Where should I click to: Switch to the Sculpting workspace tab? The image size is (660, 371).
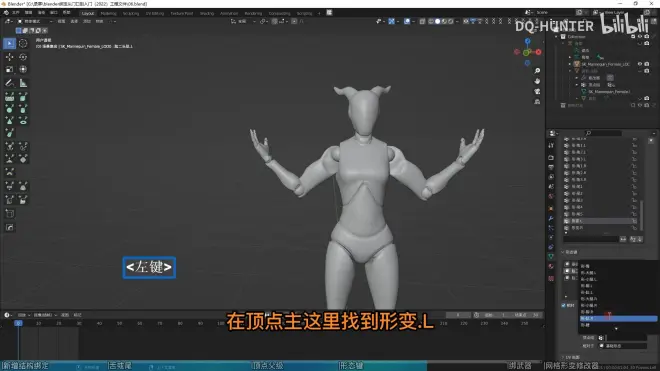(x=130, y=13)
